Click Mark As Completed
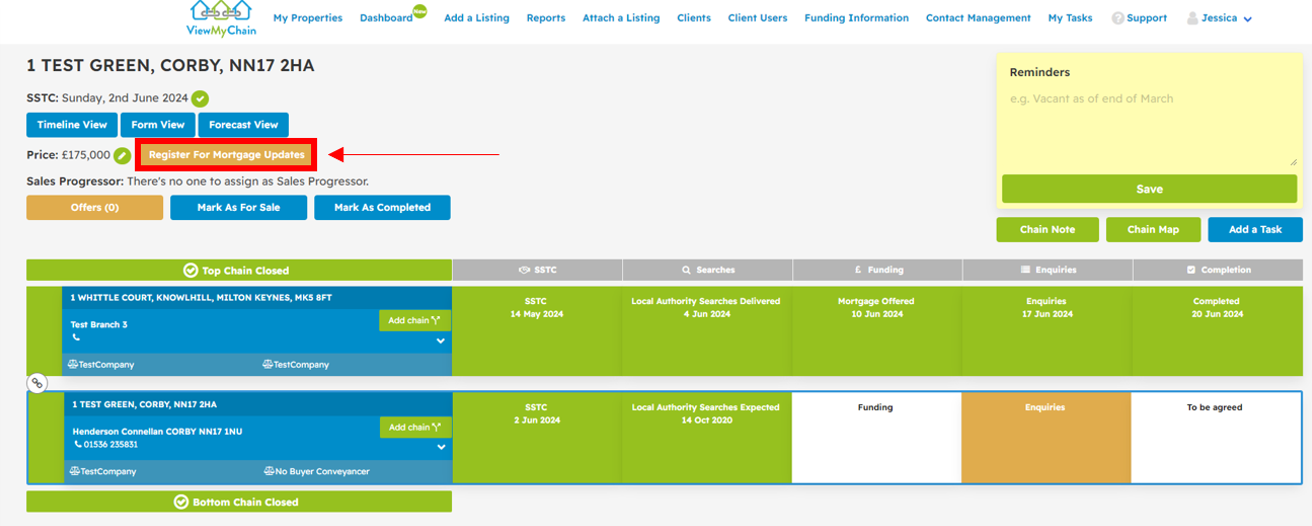Image resolution: width=1312 pixels, height=526 pixels. 382,207
